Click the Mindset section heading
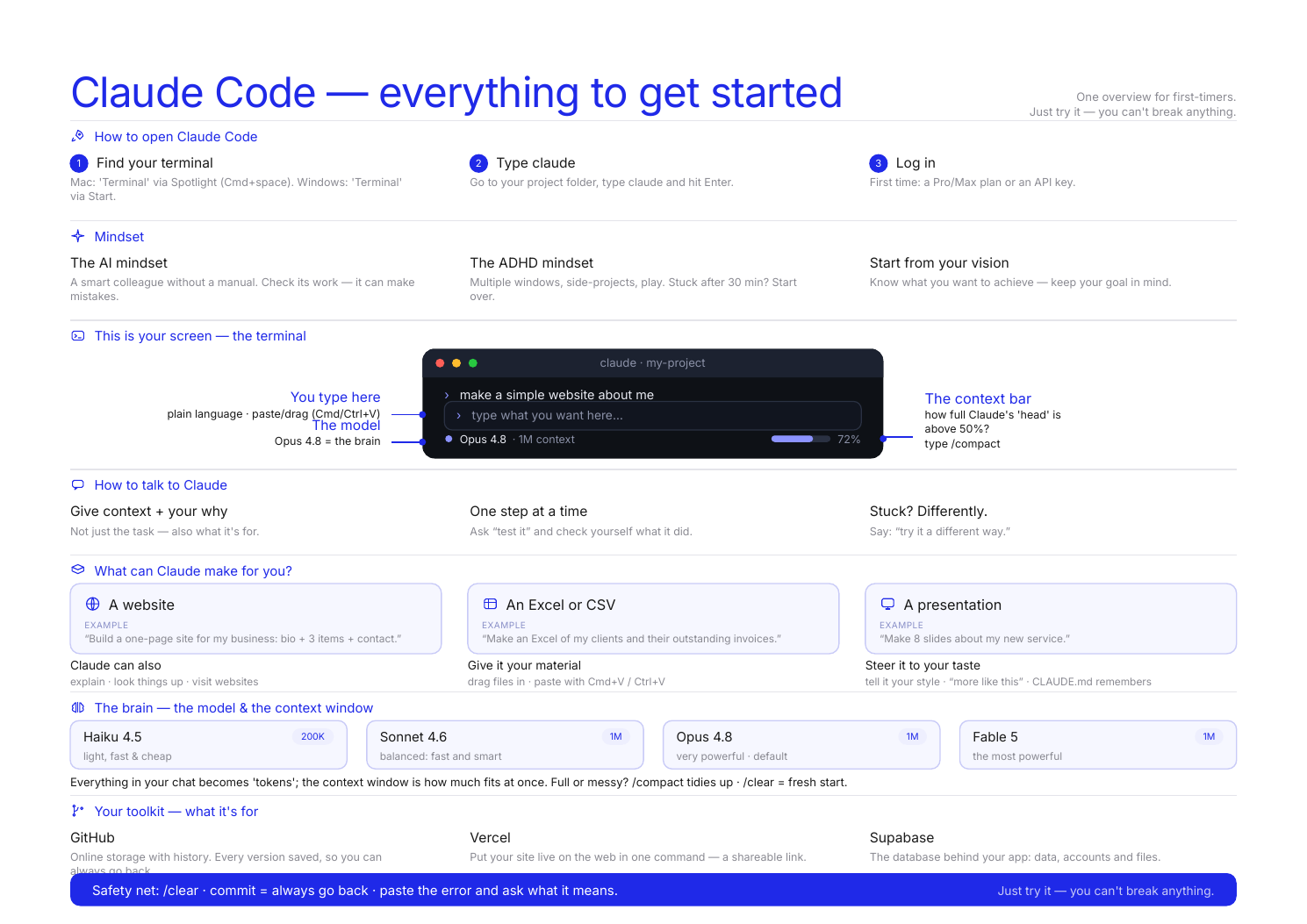Image resolution: width=1307 pixels, height=924 pixels. coord(119,237)
